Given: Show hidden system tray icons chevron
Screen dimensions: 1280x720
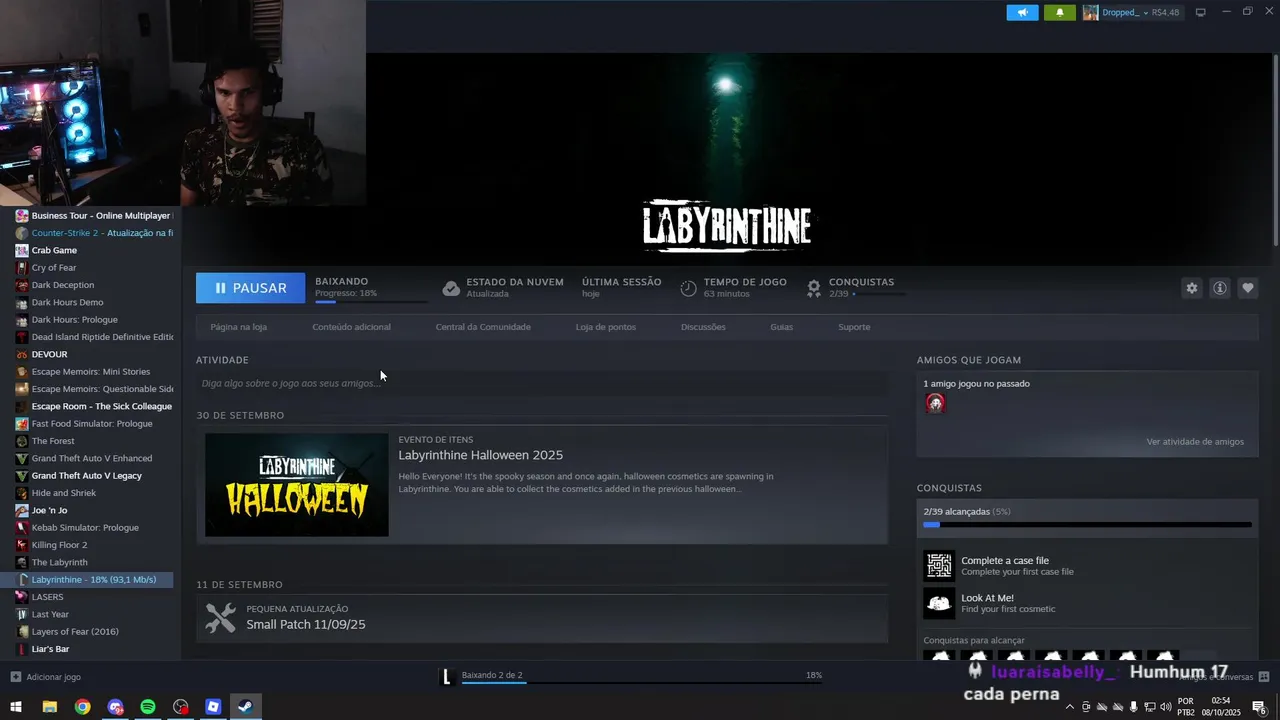Looking at the screenshot, I should click(x=1070, y=707).
